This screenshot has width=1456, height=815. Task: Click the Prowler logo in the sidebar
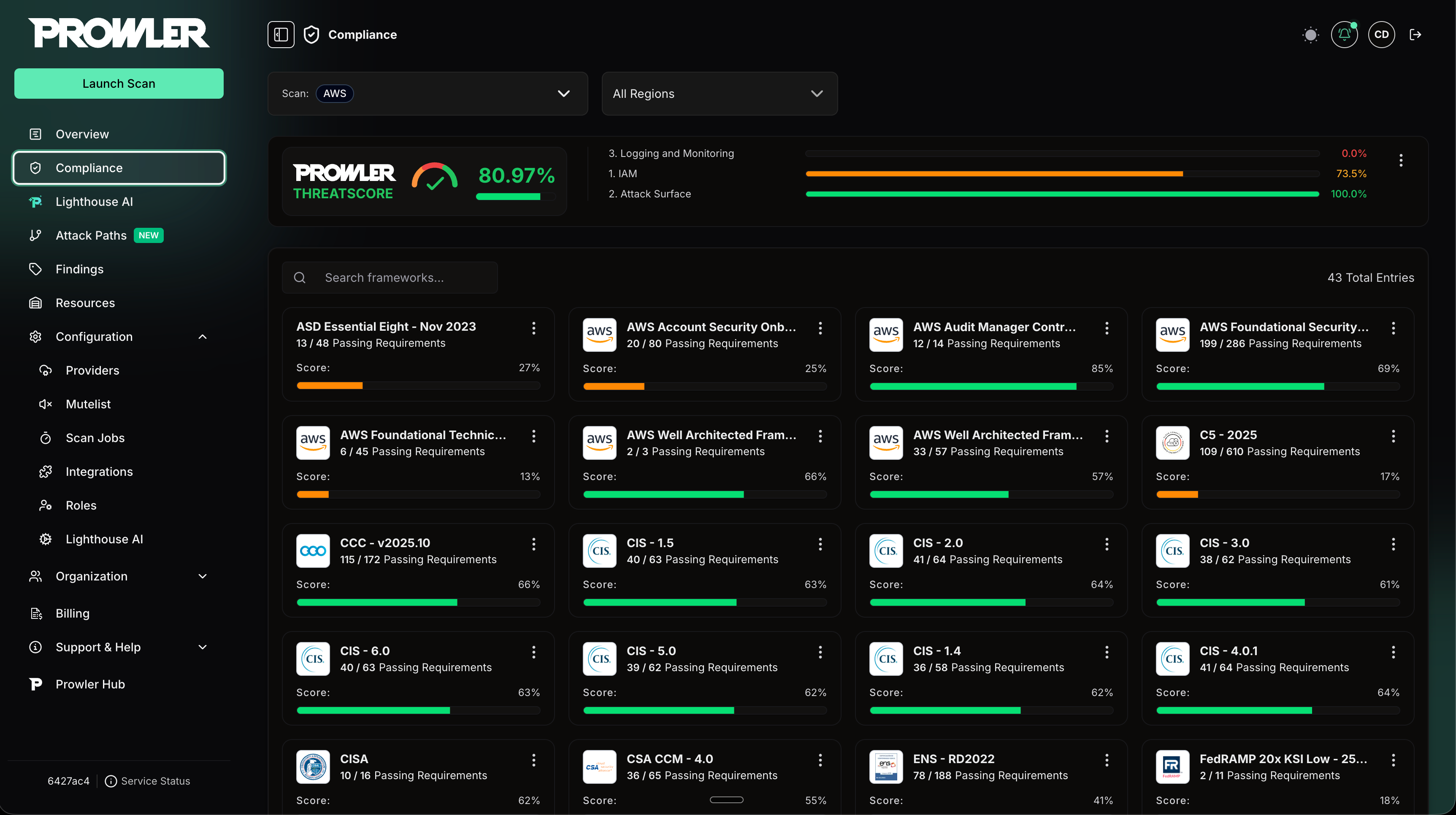(119, 33)
